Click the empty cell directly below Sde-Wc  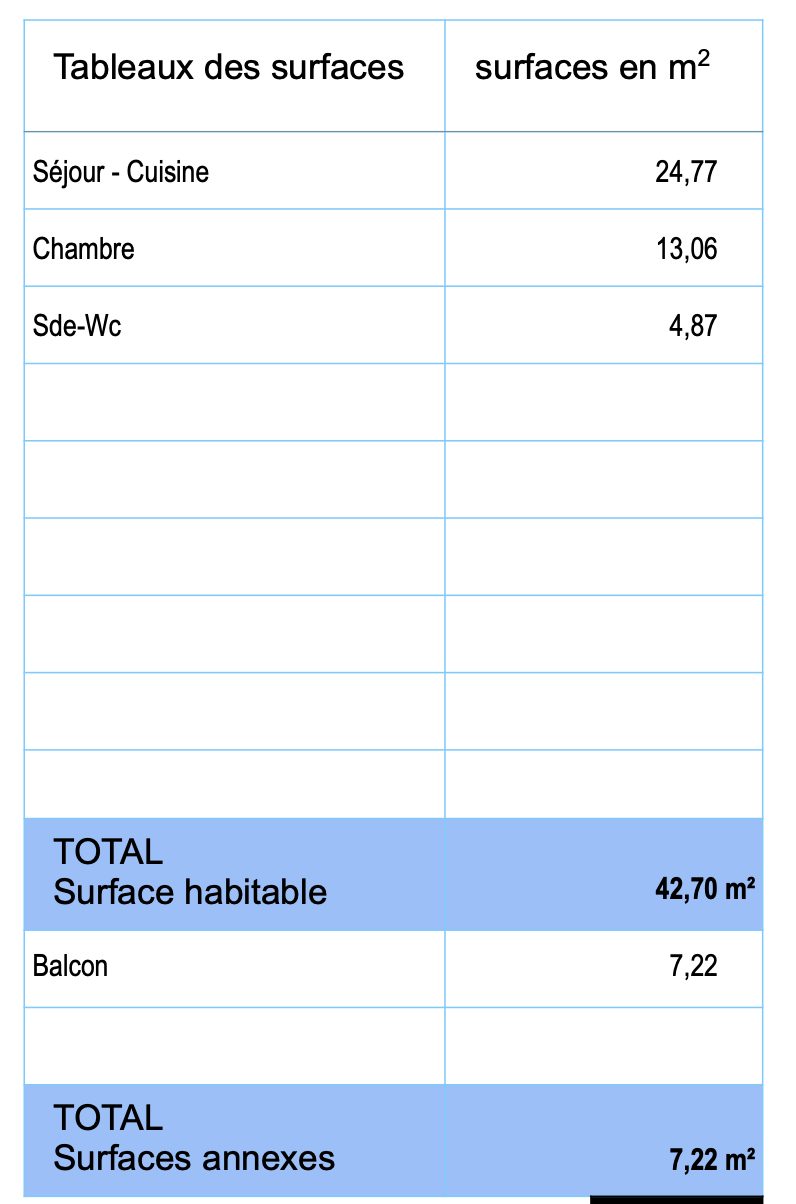point(234,402)
